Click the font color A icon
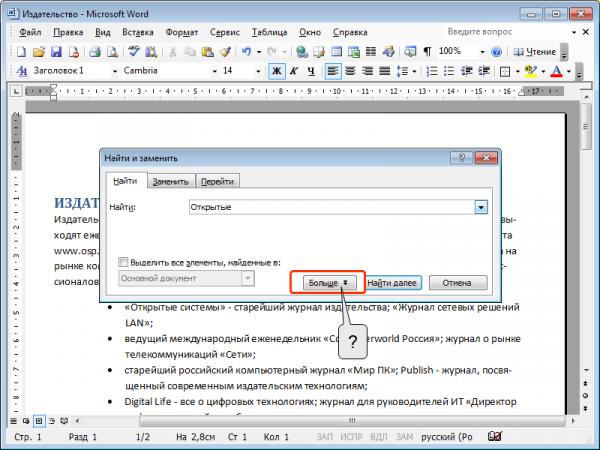The image size is (600, 450). (x=556, y=71)
